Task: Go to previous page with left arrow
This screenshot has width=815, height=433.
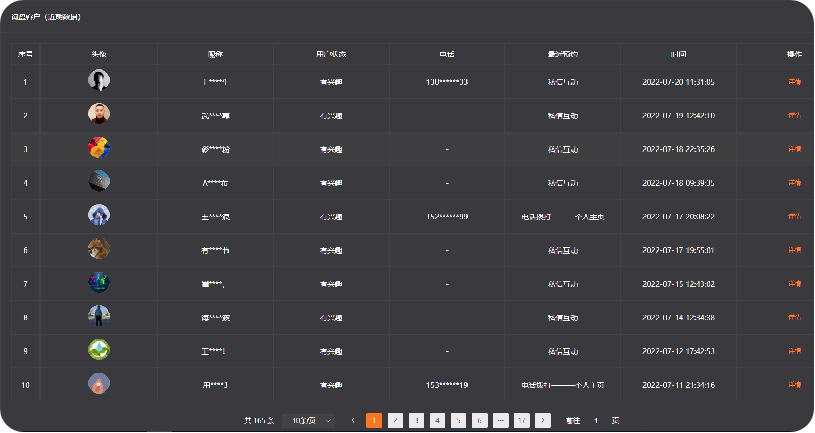Action: point(353,421)
